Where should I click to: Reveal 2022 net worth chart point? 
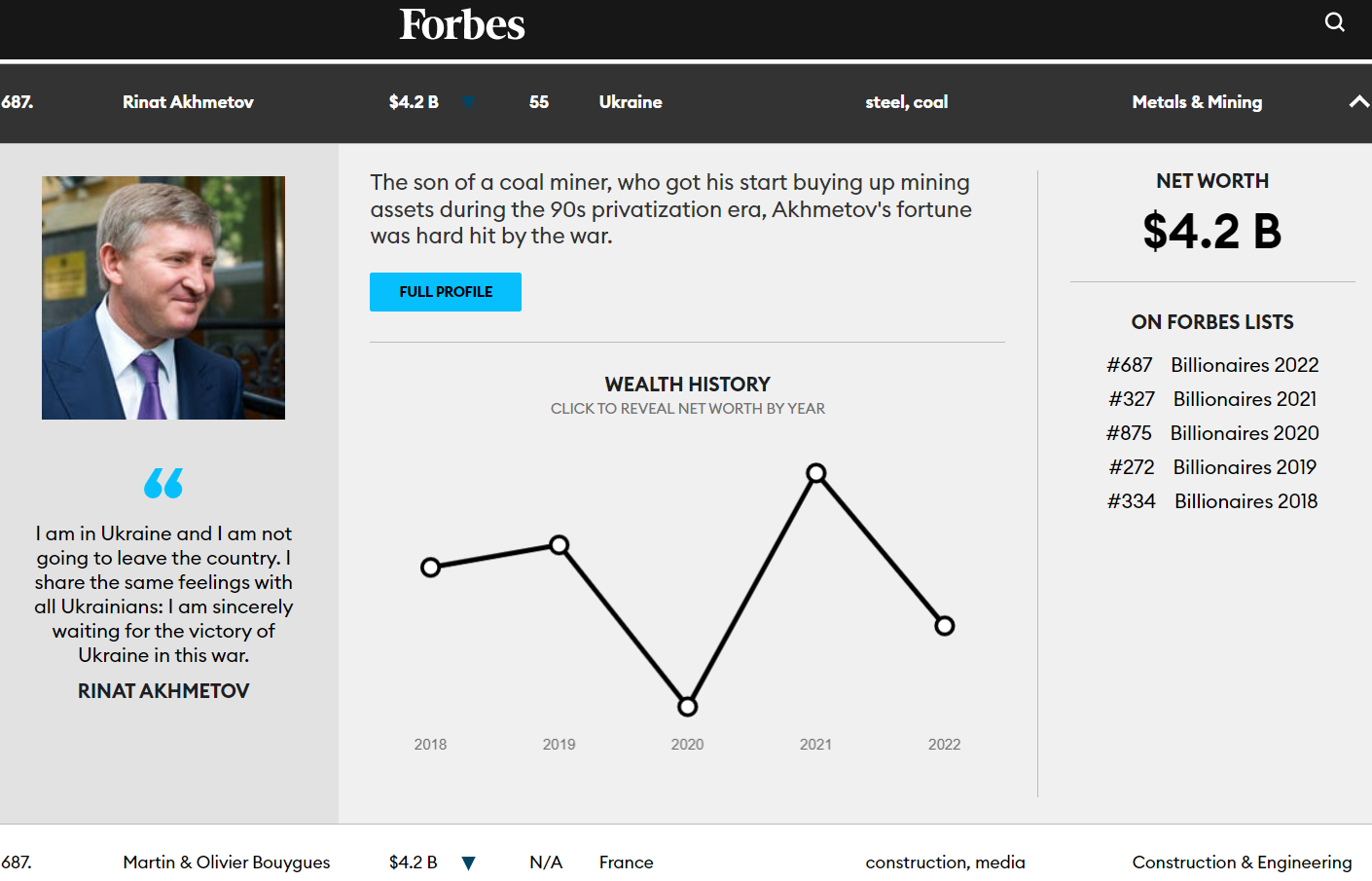(945, 626)
